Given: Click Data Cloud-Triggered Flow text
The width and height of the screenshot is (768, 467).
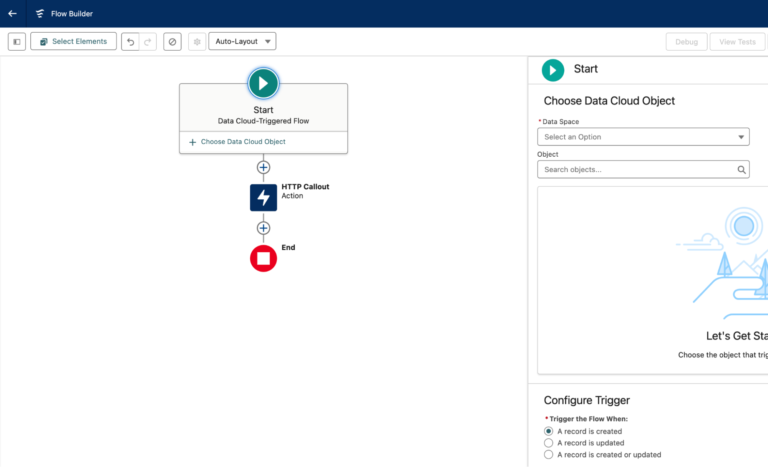Looking at the screenshot, I should (x=264, y=121).
